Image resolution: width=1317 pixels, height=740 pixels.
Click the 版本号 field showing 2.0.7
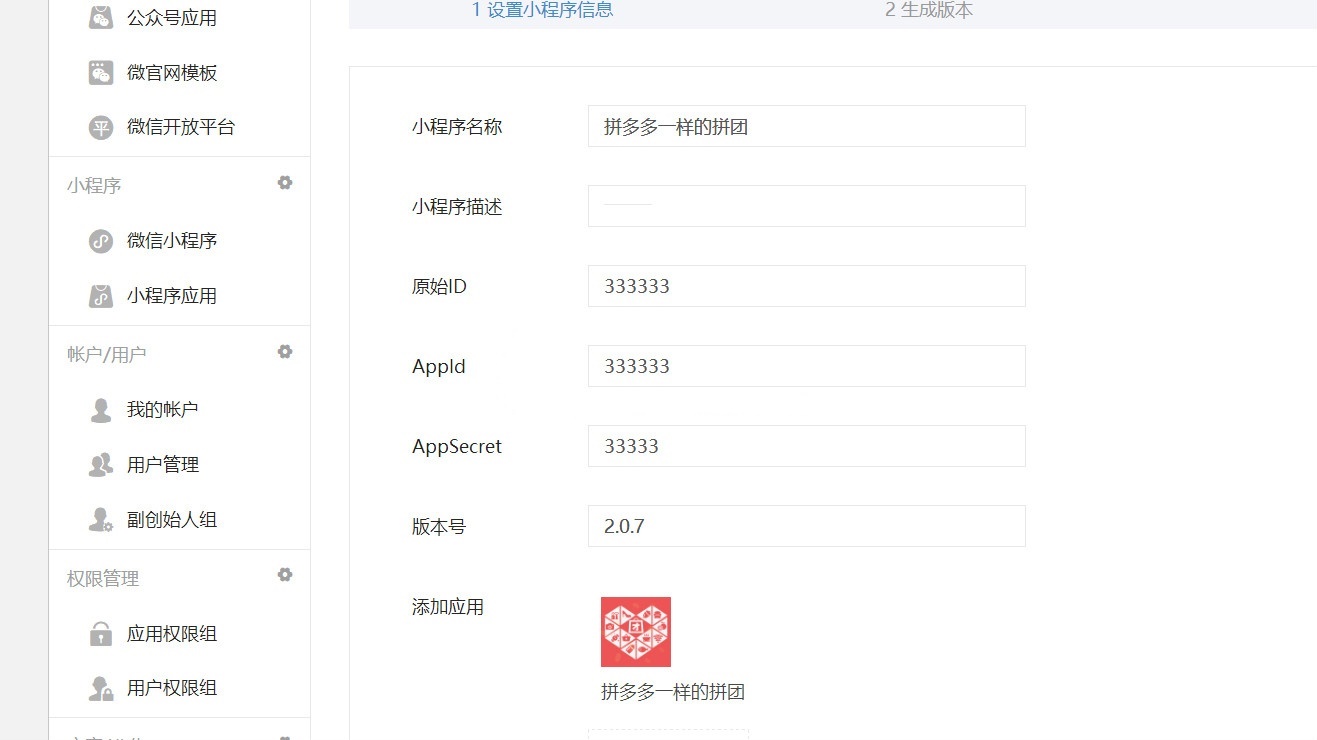807,526
